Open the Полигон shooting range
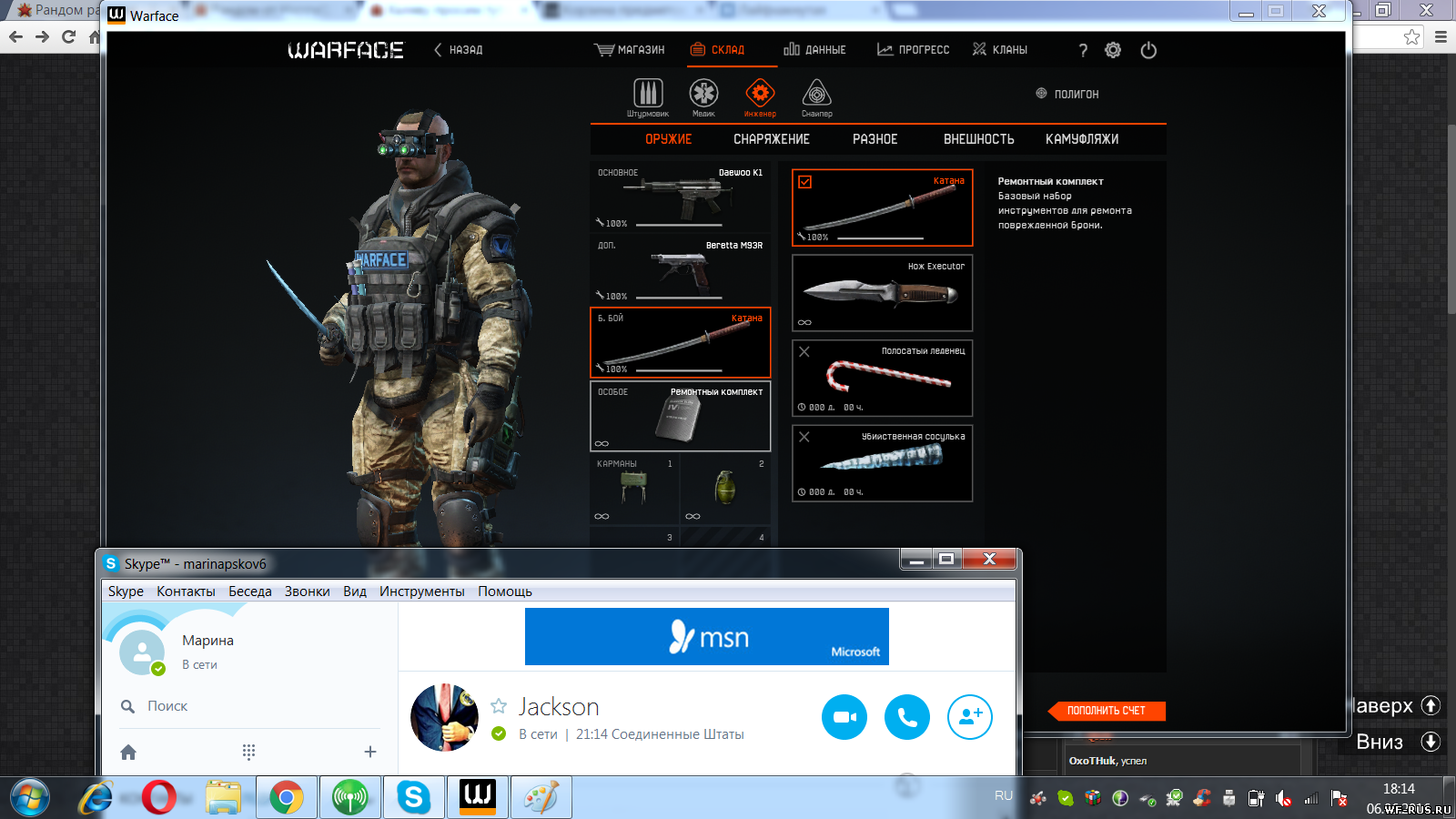1456x819 pixels. point(1067,94)
